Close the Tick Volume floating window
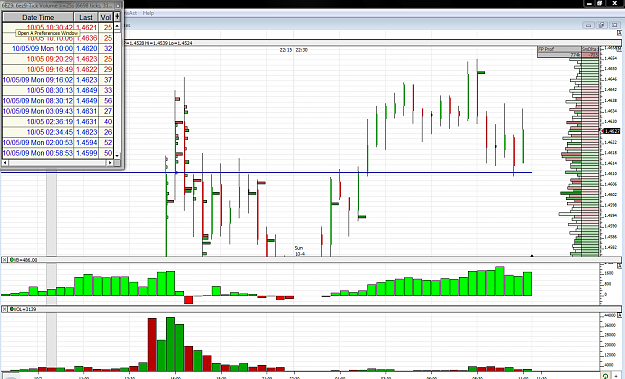 (x=118, y=6)
